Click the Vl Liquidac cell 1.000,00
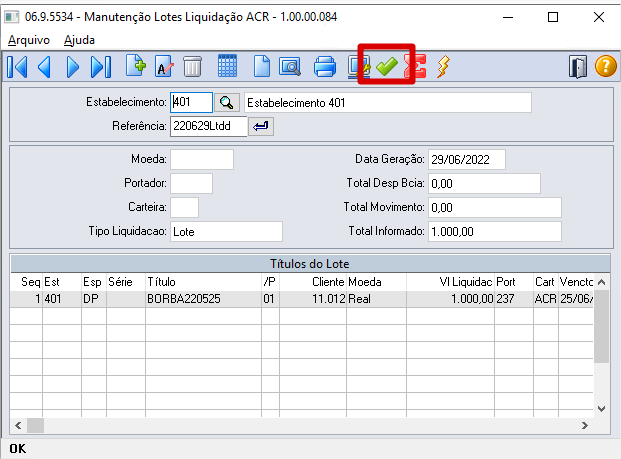621x459 pixels. tap(450, 299)
